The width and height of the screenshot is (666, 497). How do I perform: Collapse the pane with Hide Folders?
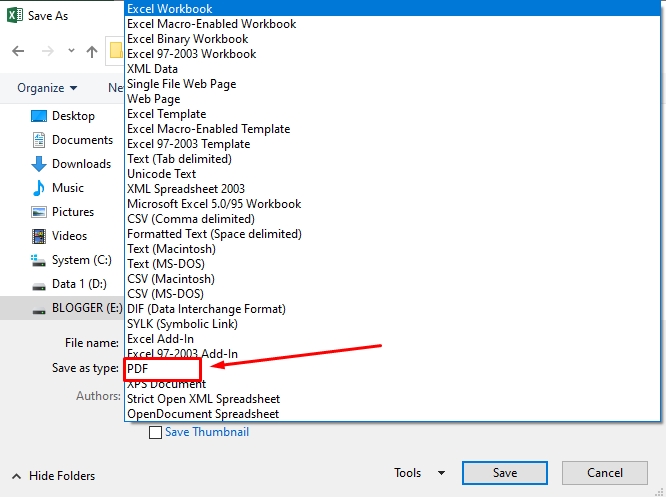54,476
